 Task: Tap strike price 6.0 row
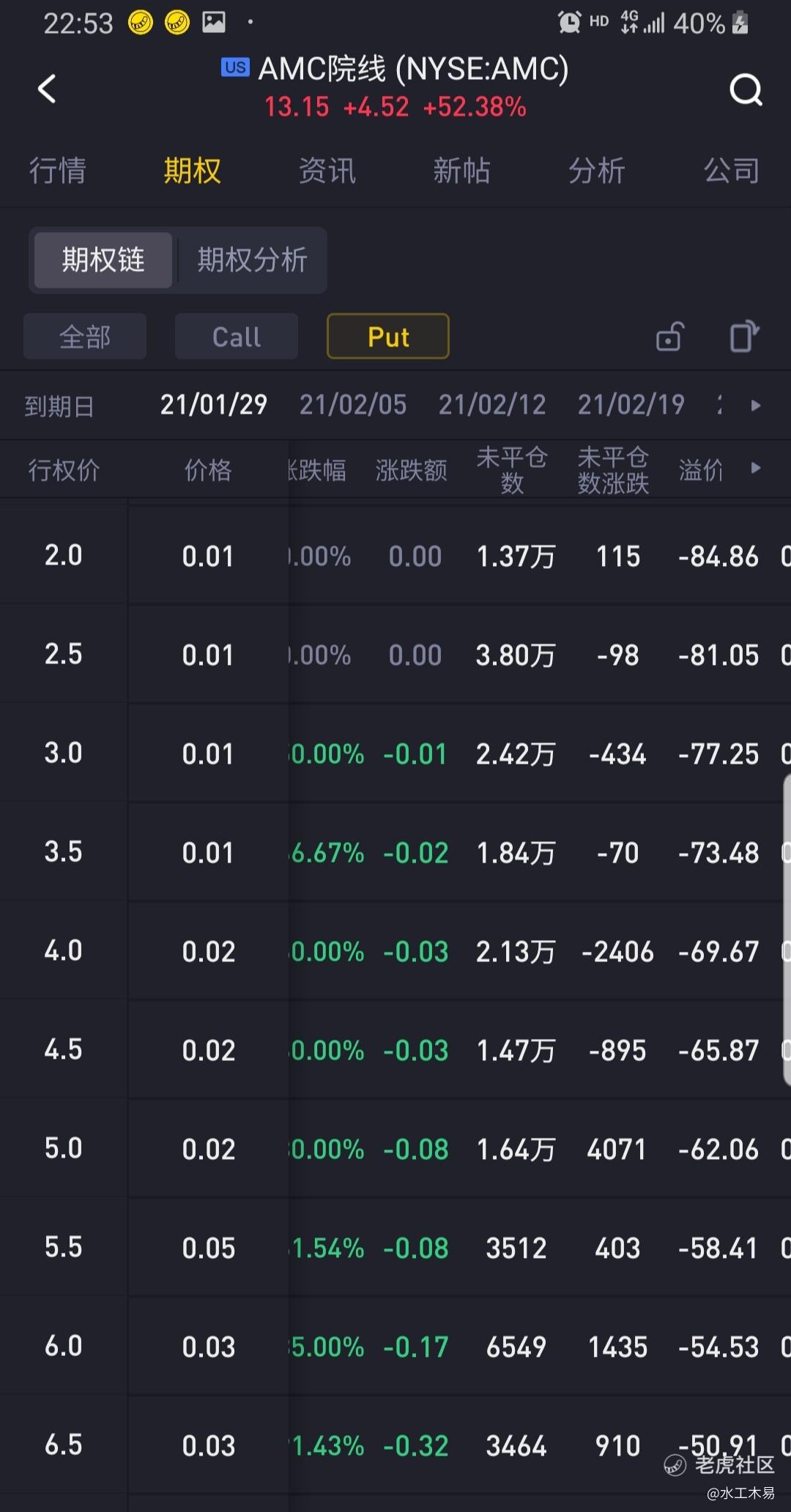click(395, 1347)
